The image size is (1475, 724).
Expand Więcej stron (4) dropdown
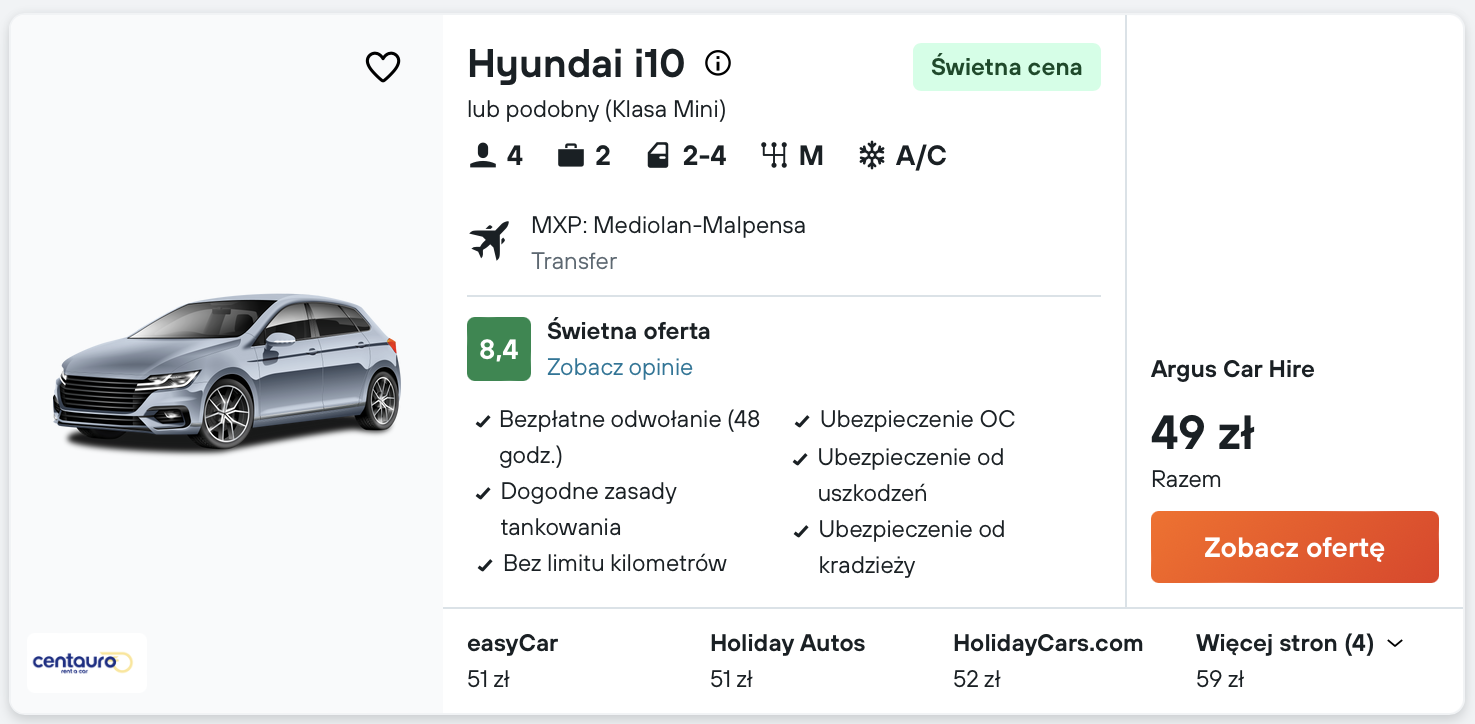[x=1285, y=643]
